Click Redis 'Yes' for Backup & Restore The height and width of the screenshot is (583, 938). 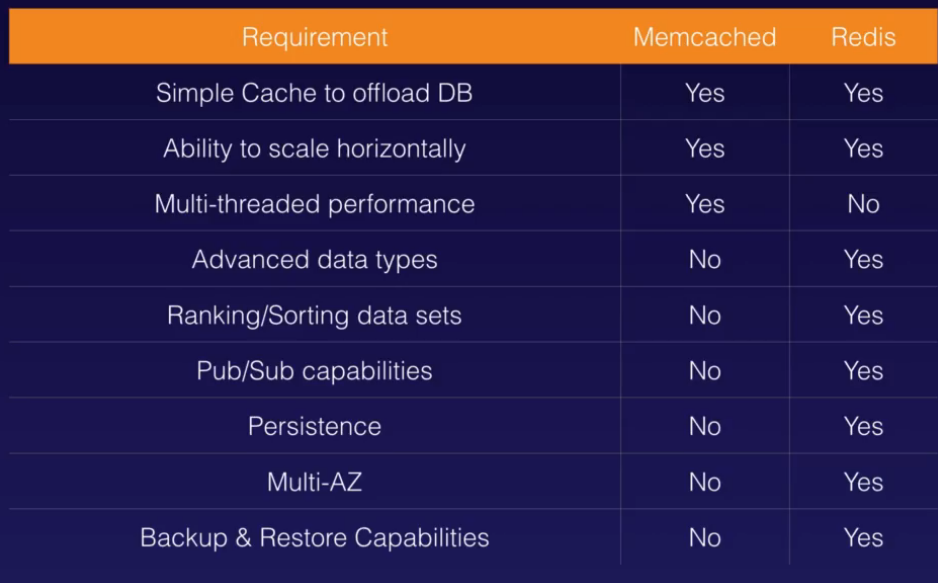click(x=862, y=537)
